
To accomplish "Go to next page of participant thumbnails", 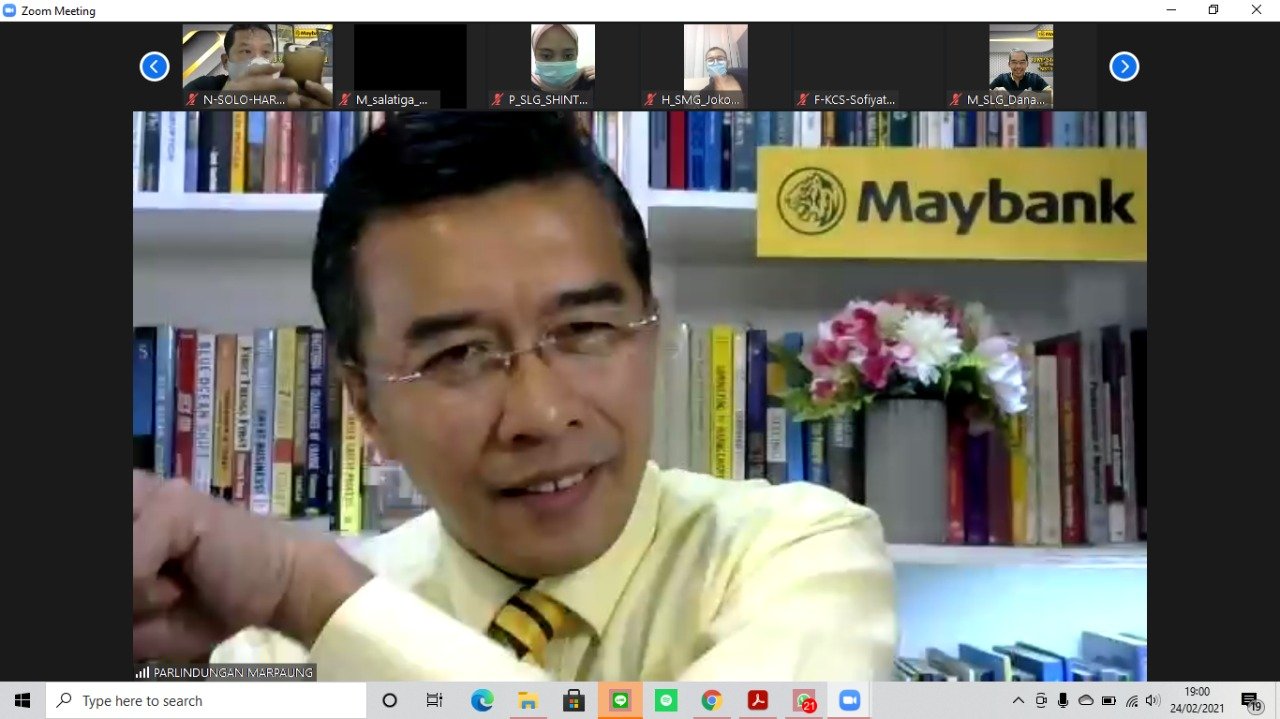I will 1124,67.
